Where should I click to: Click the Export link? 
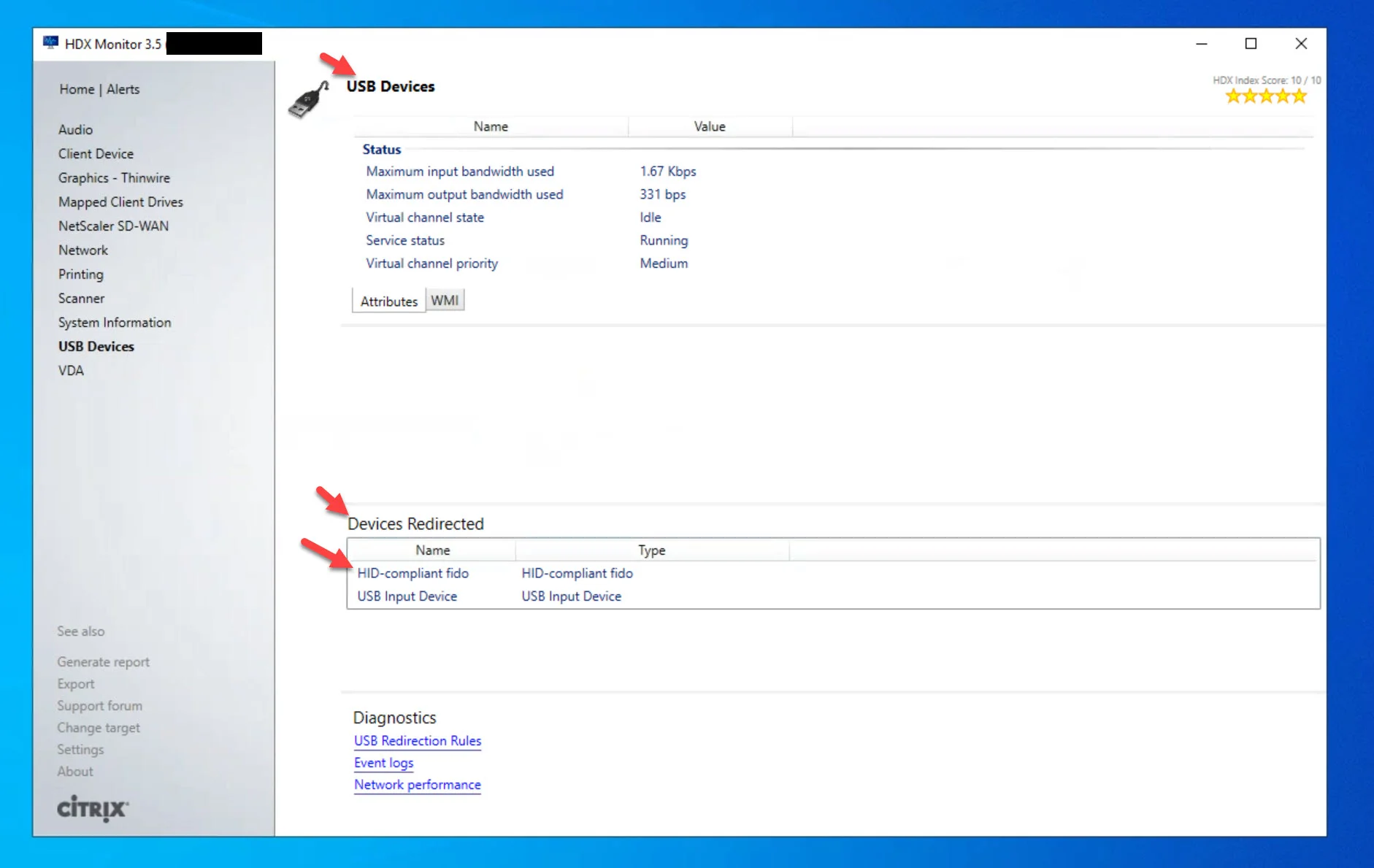point(76,683)
